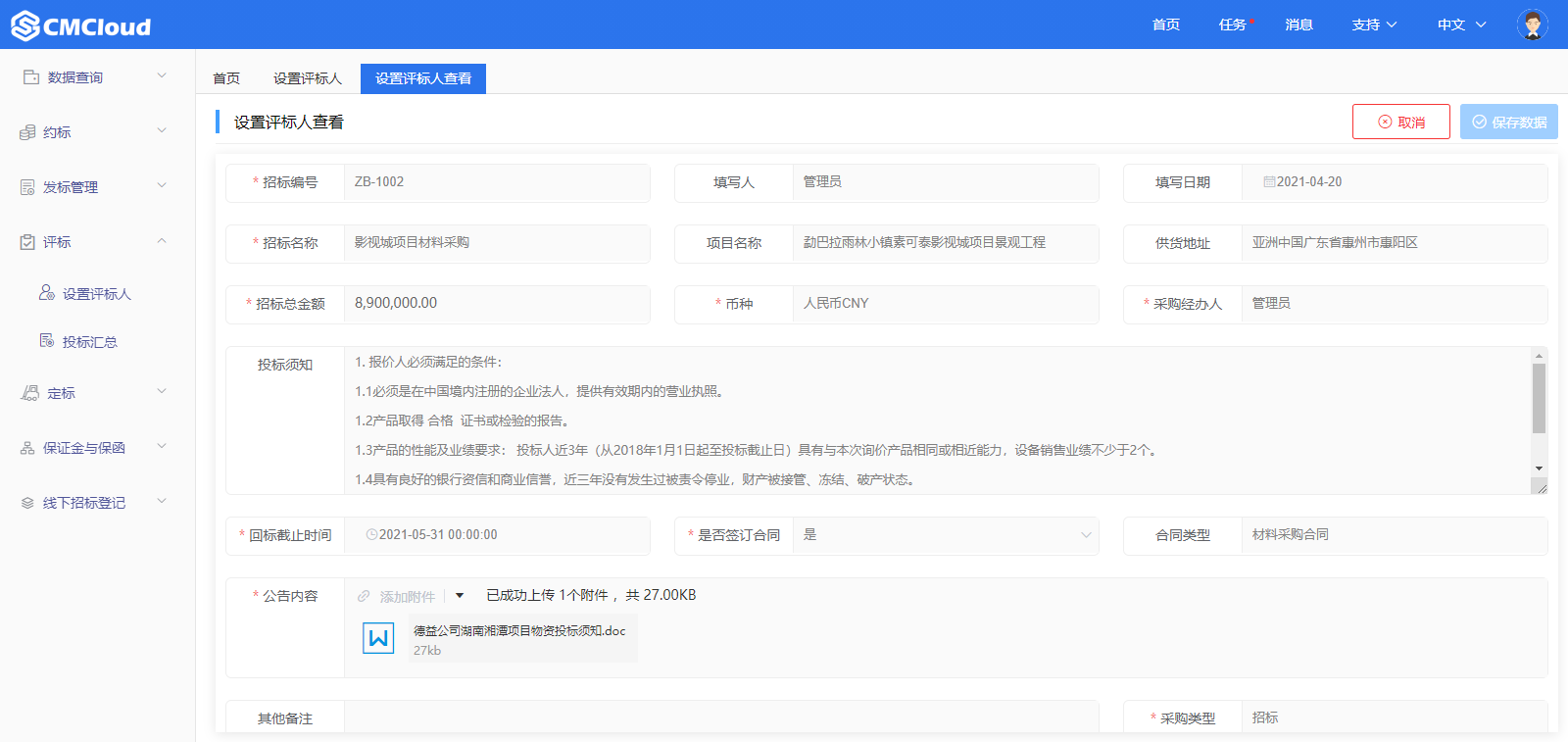
Task: Click the 招标名称 field
Action: [x=497, y=243]
